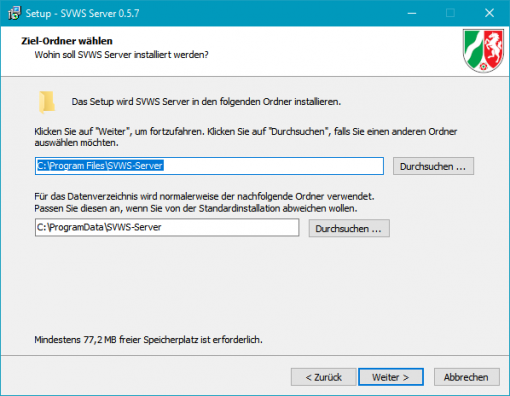510x396 pixels.
Task: Minimize the Setup window
Action: pos(412,13)
